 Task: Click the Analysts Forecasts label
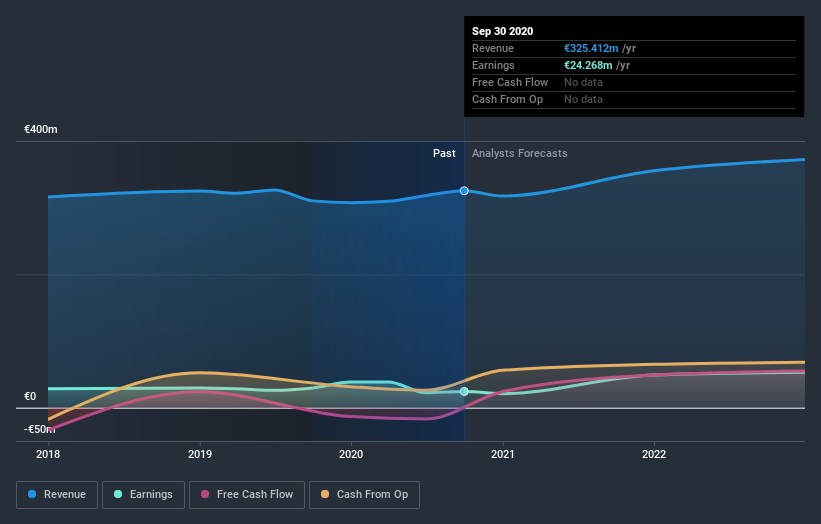[519, 153]
